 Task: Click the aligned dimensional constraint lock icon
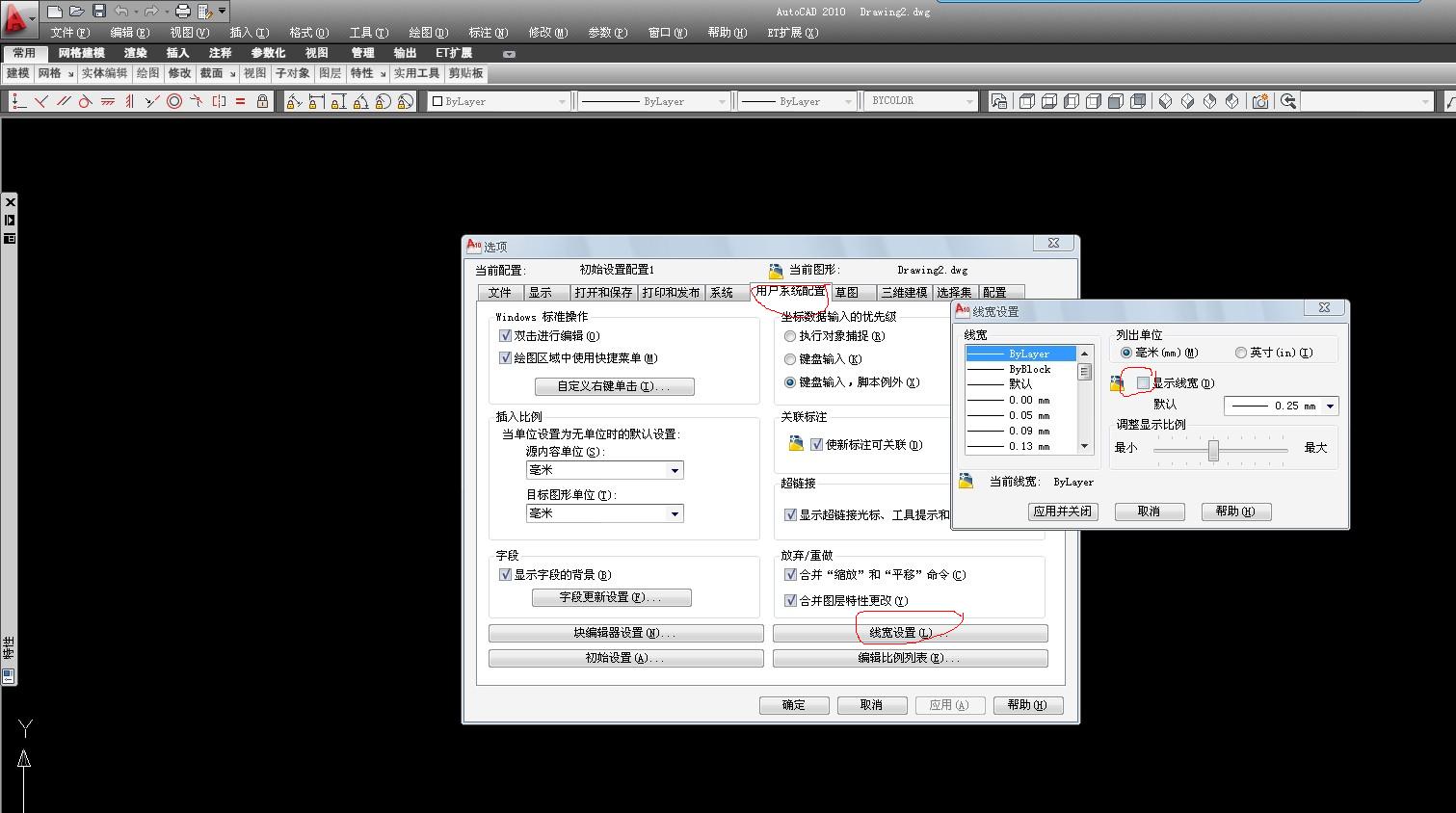point(294,101)
